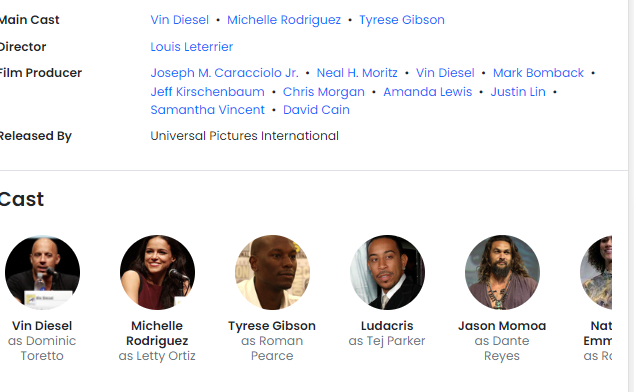This screenshot has width=634, height=392.
Task: Open Vin Diesel link in Main Cast
Action: click(x=180, y=20)
